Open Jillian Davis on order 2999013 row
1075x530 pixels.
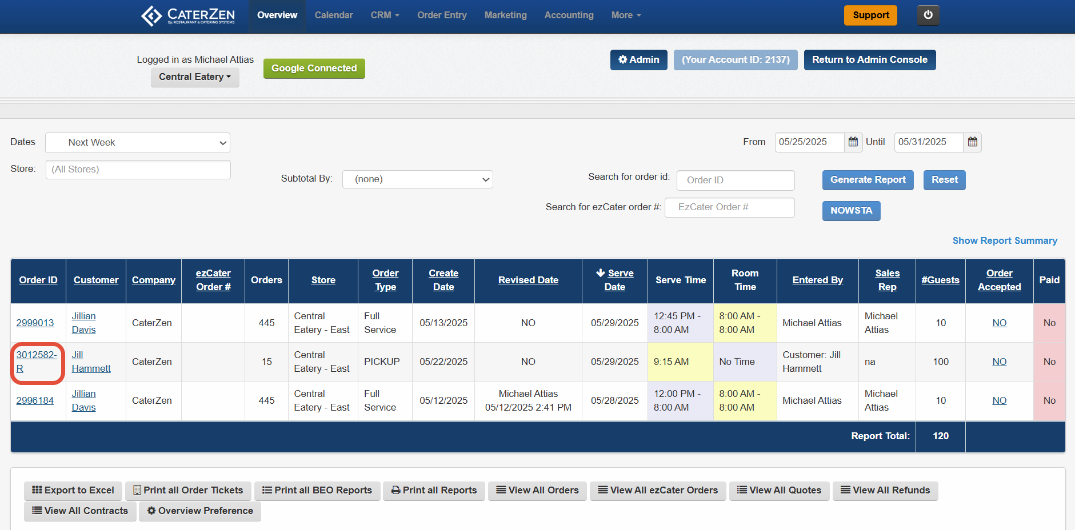(84, 322)
